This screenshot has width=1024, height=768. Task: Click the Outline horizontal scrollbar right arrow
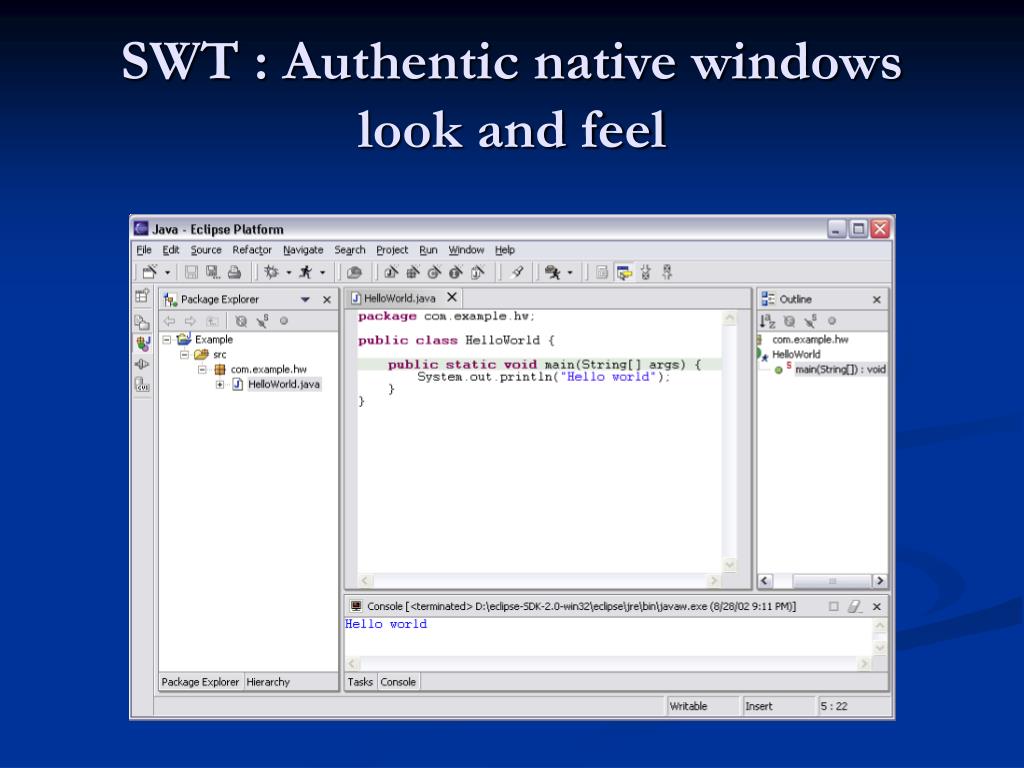(x=880, y=581)
